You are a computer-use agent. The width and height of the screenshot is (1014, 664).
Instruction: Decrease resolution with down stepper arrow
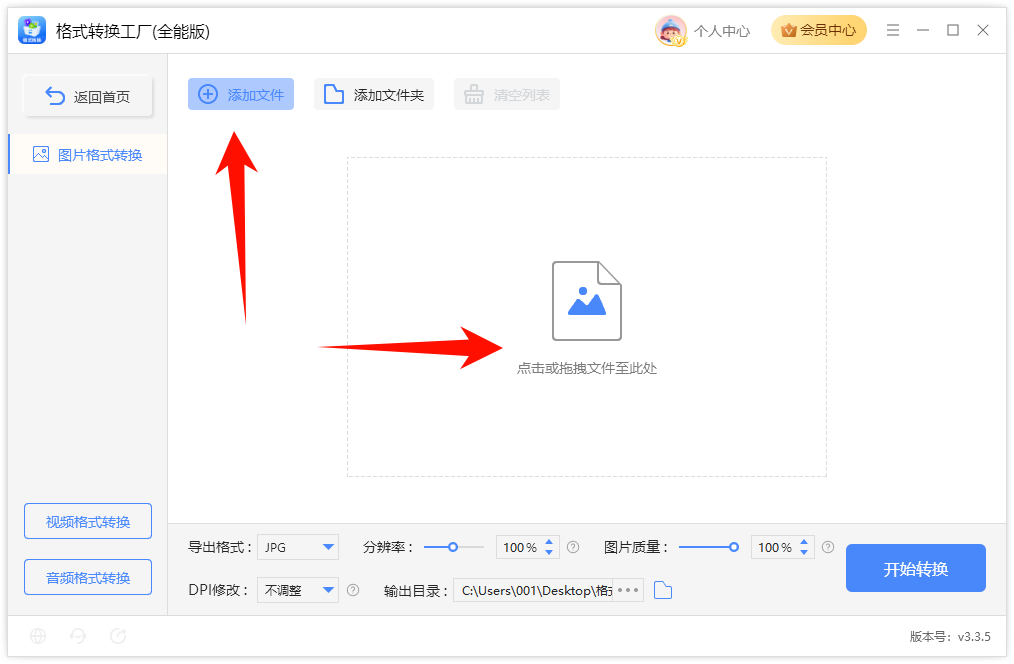[x=549, y=553]
